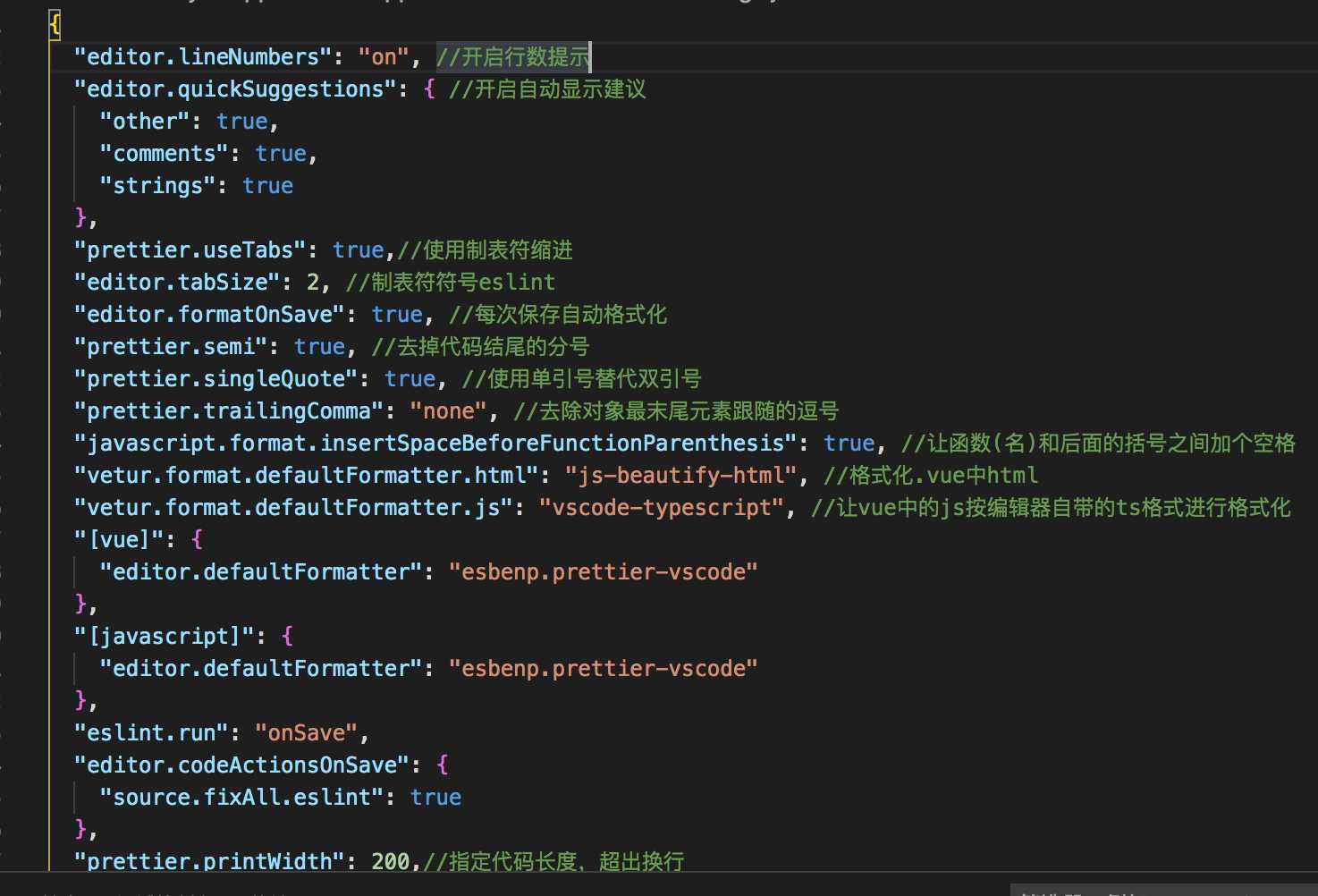Click the comment //使用单引号替代双引号
The image size is (1318, 896).
(581, 379)
